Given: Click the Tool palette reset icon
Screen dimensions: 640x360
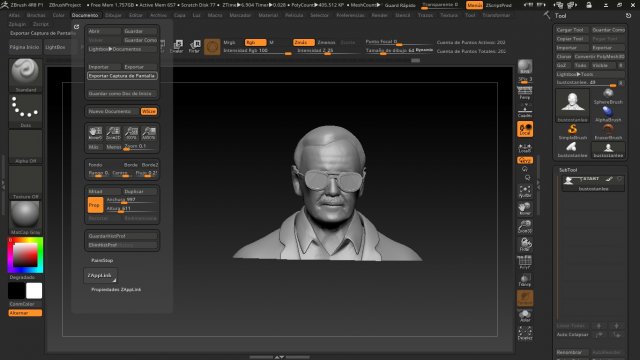Looking at the screenshot, I should 628,16.
